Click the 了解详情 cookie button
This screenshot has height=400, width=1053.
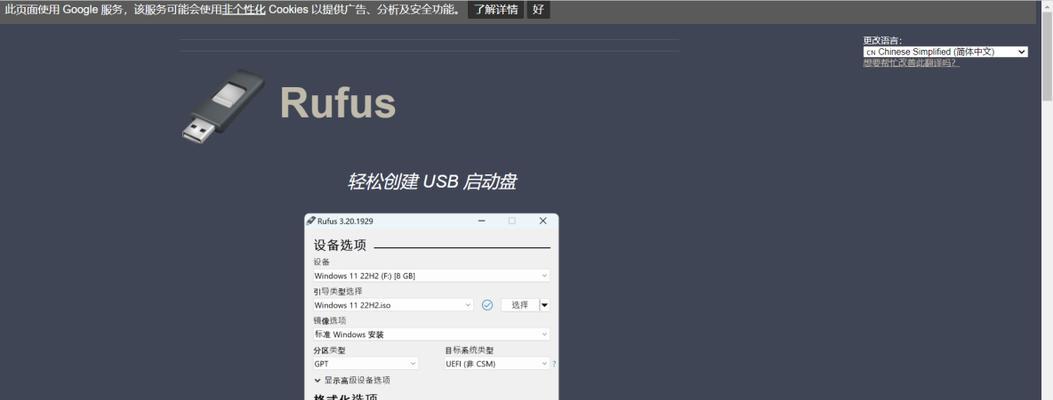tap(496, 9)
